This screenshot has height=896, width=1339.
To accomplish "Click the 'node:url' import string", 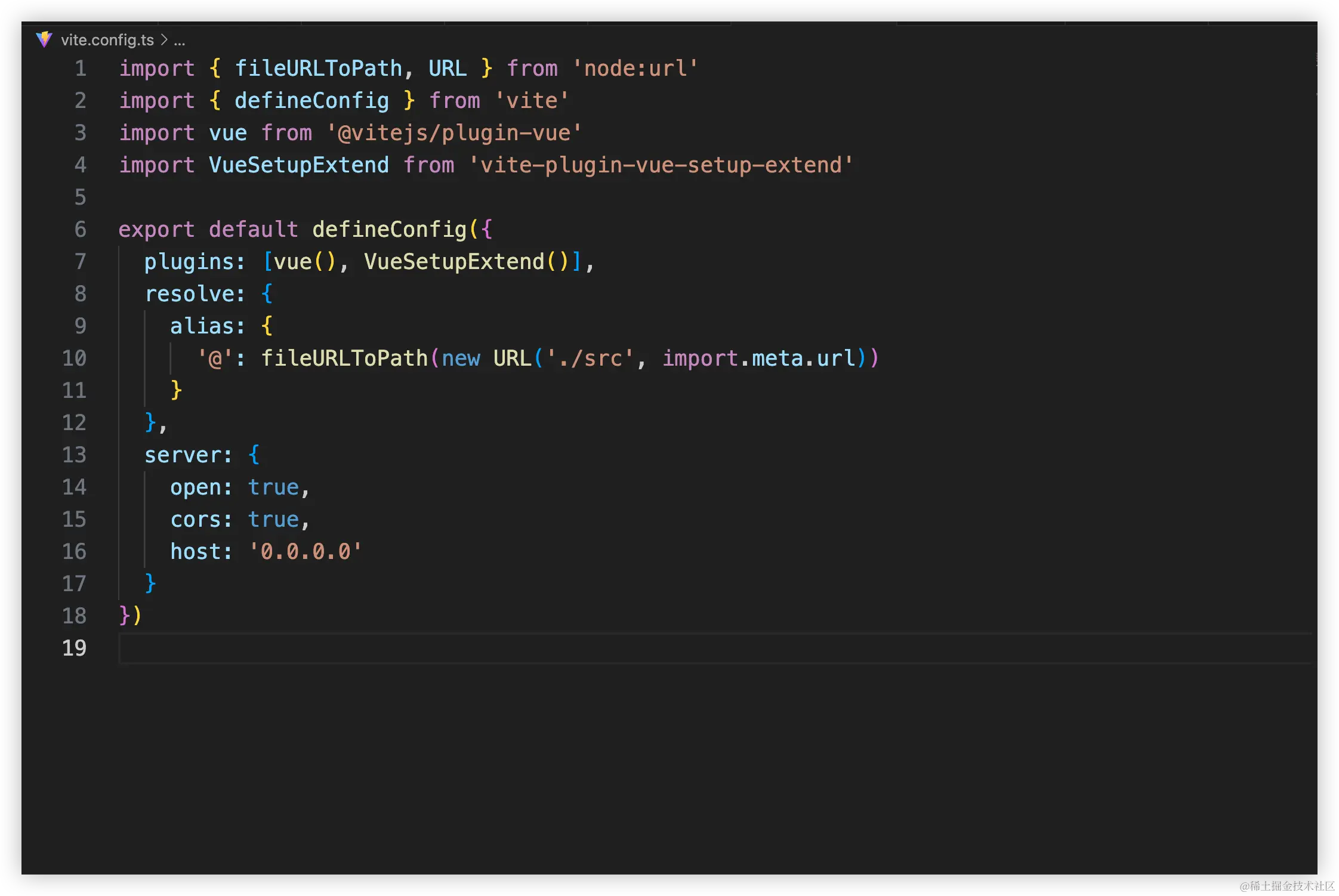I will pyautogui.click(x=635, y=69).
